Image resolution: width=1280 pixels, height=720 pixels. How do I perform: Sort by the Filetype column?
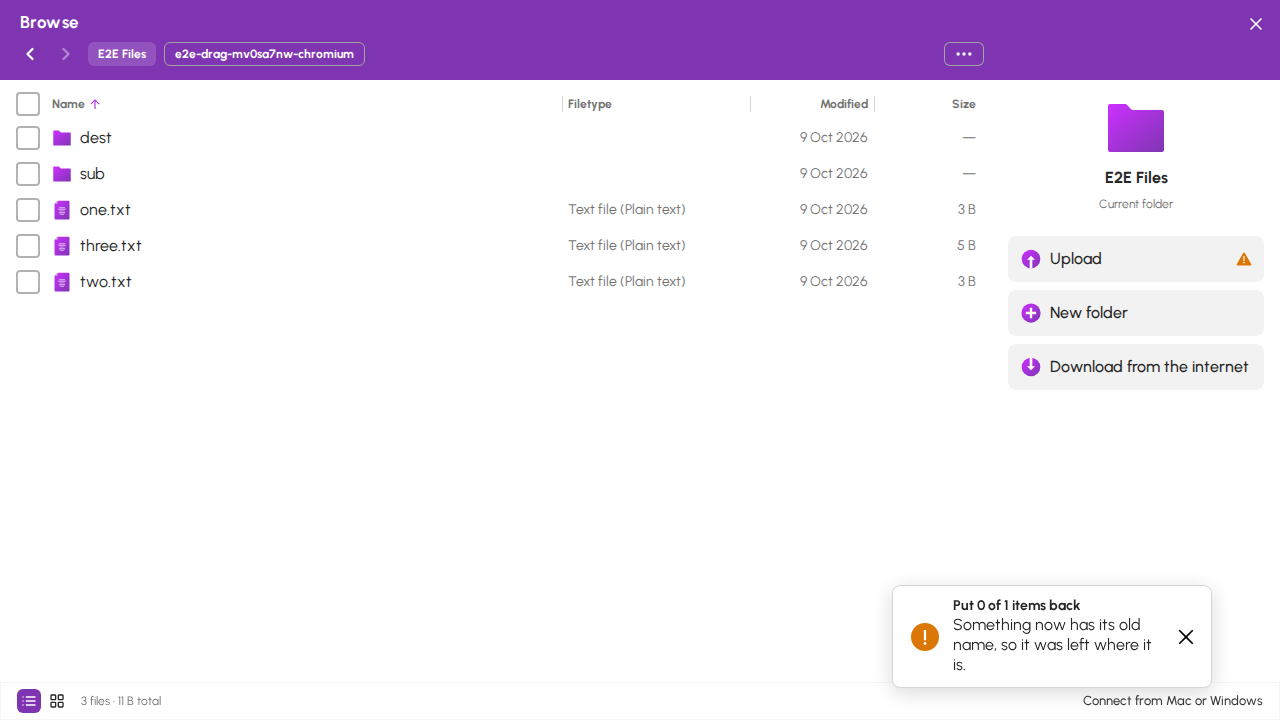pos(590,104)
